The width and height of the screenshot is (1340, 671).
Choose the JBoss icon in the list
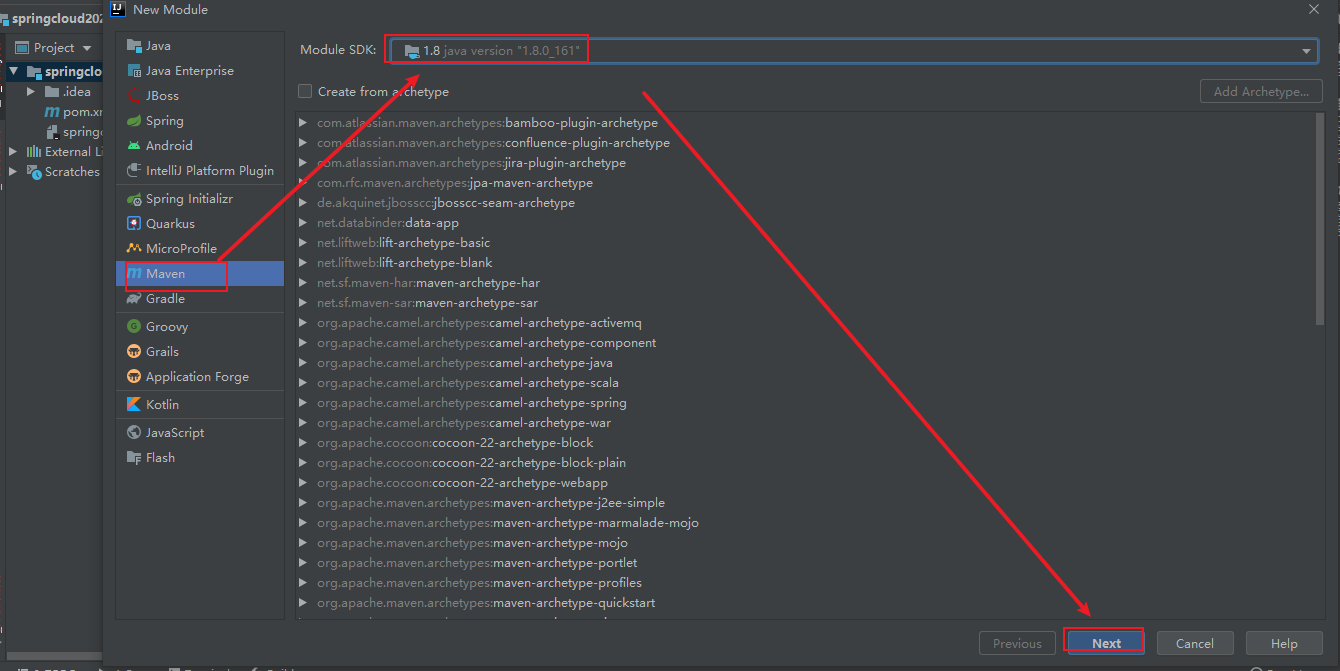134,96
